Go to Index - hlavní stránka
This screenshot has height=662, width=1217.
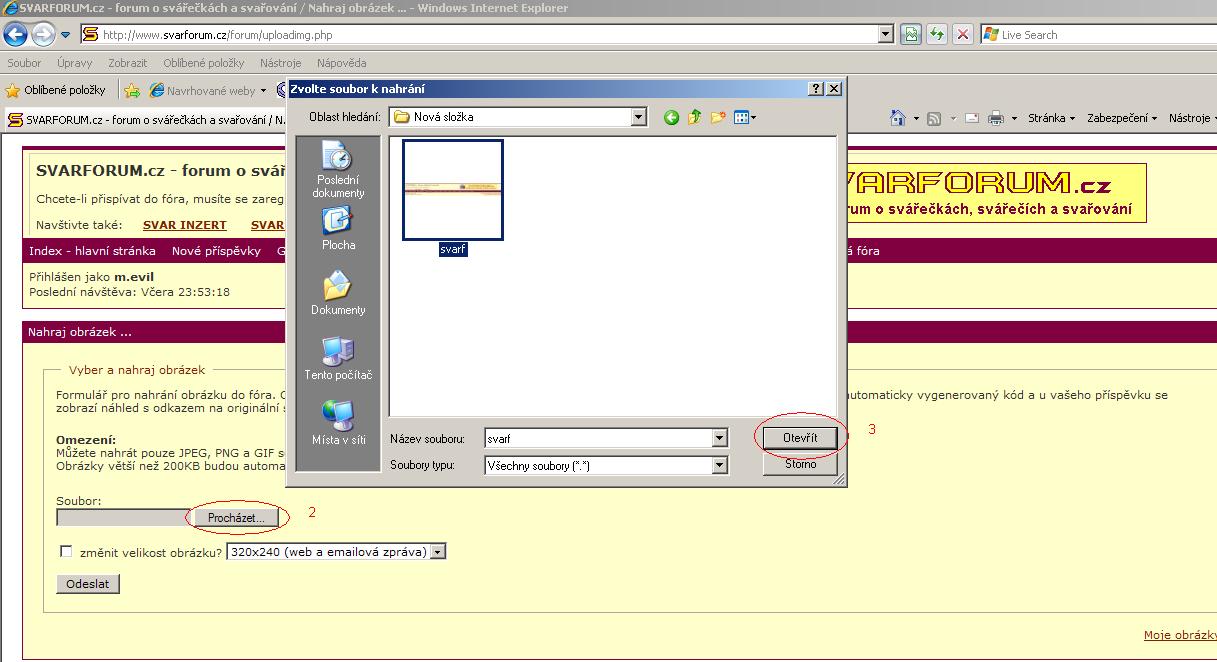click(92, 251)
